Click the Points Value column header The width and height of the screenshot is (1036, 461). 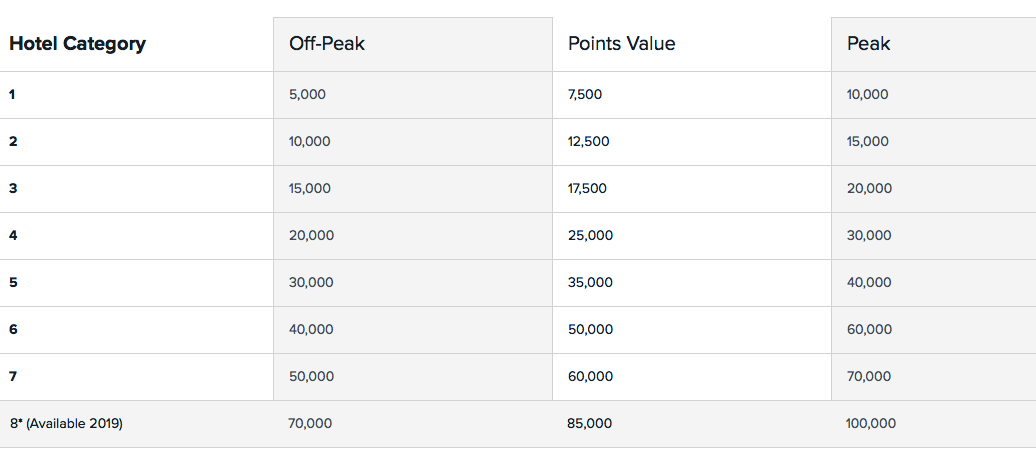621,44
